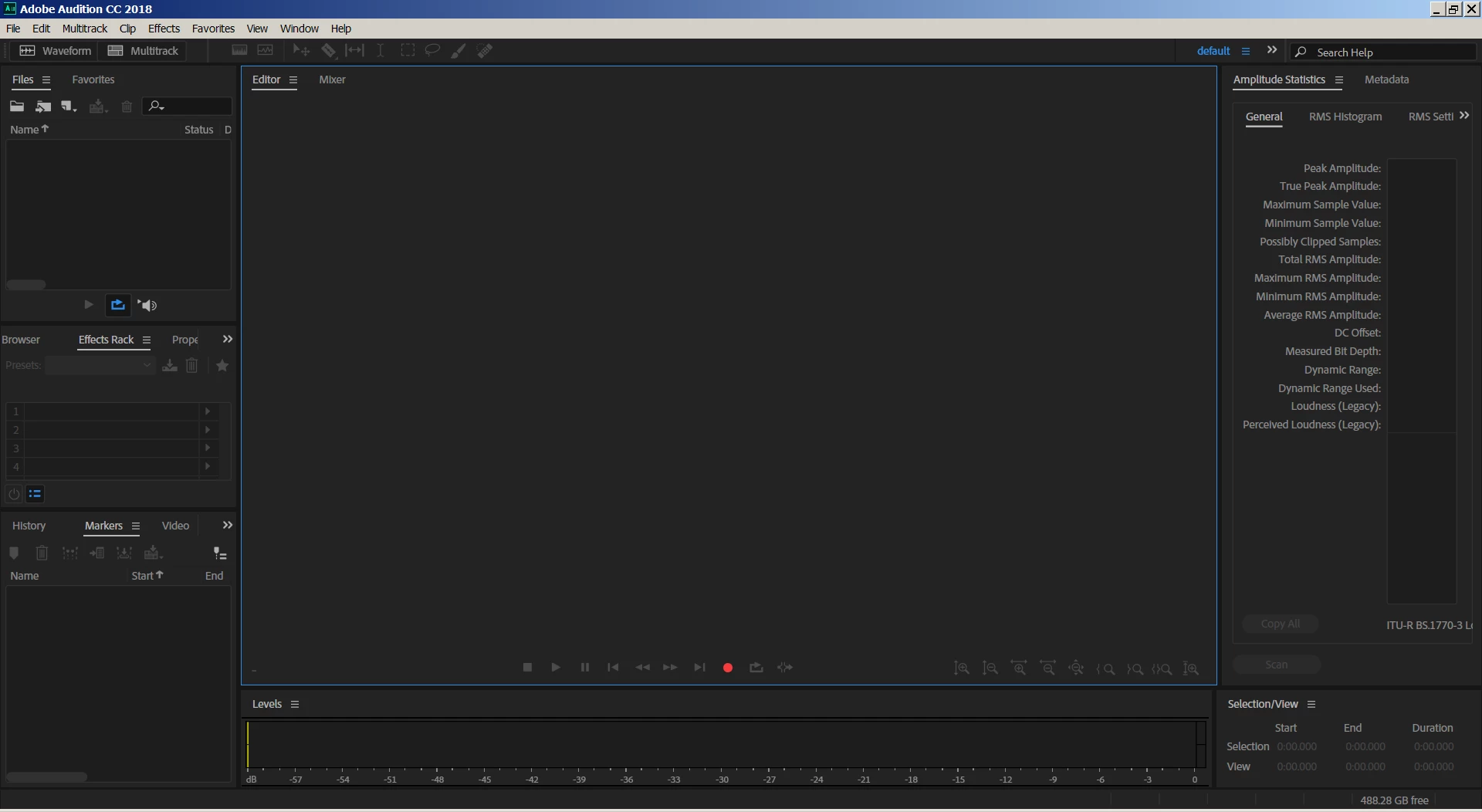The image size is (1482, 812).
Task: Select the Slip tool
Action: click(x=355, y=51)
